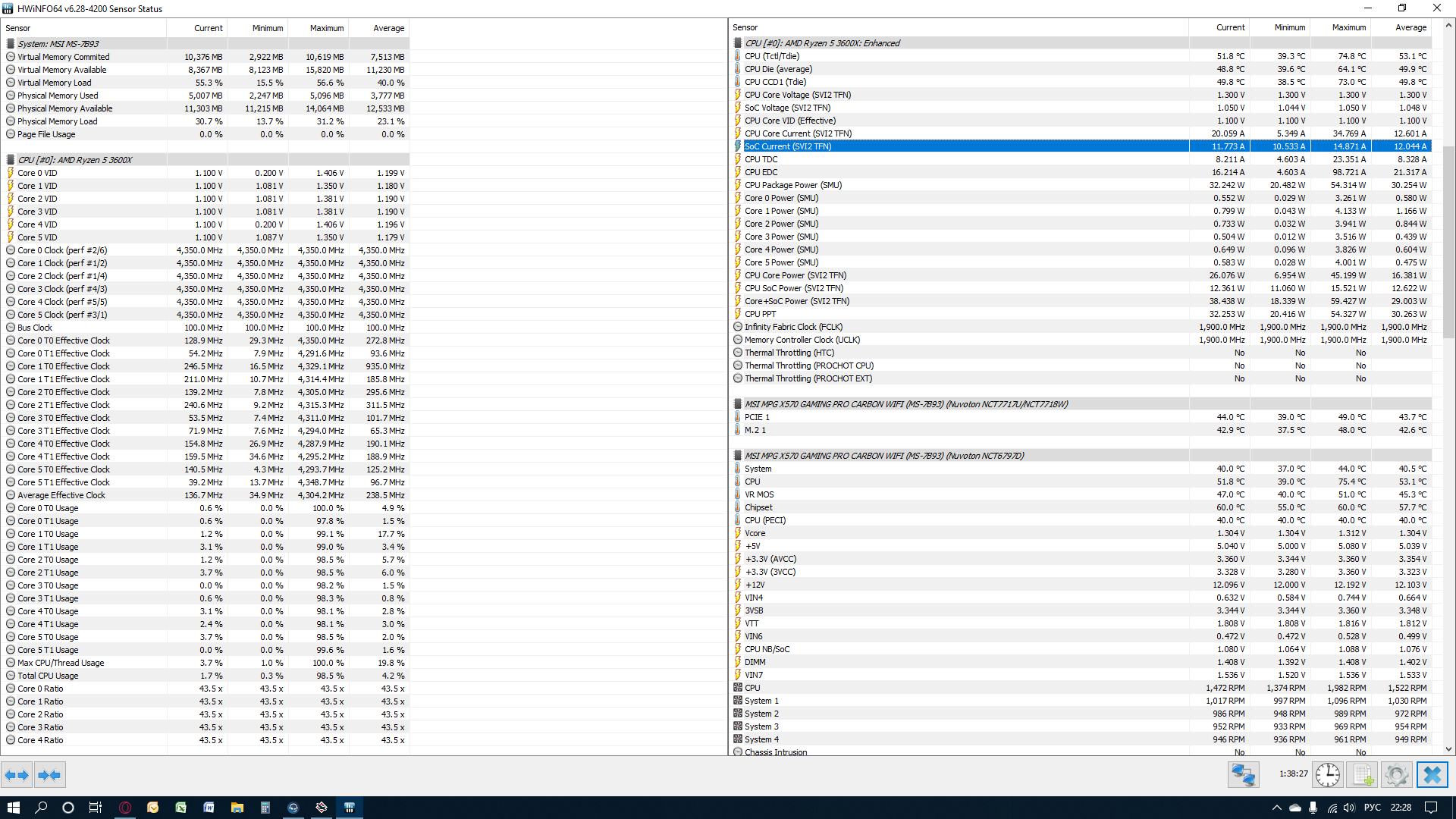
Task: Open the remote network monitoring icon
Action: [1243, 774]
